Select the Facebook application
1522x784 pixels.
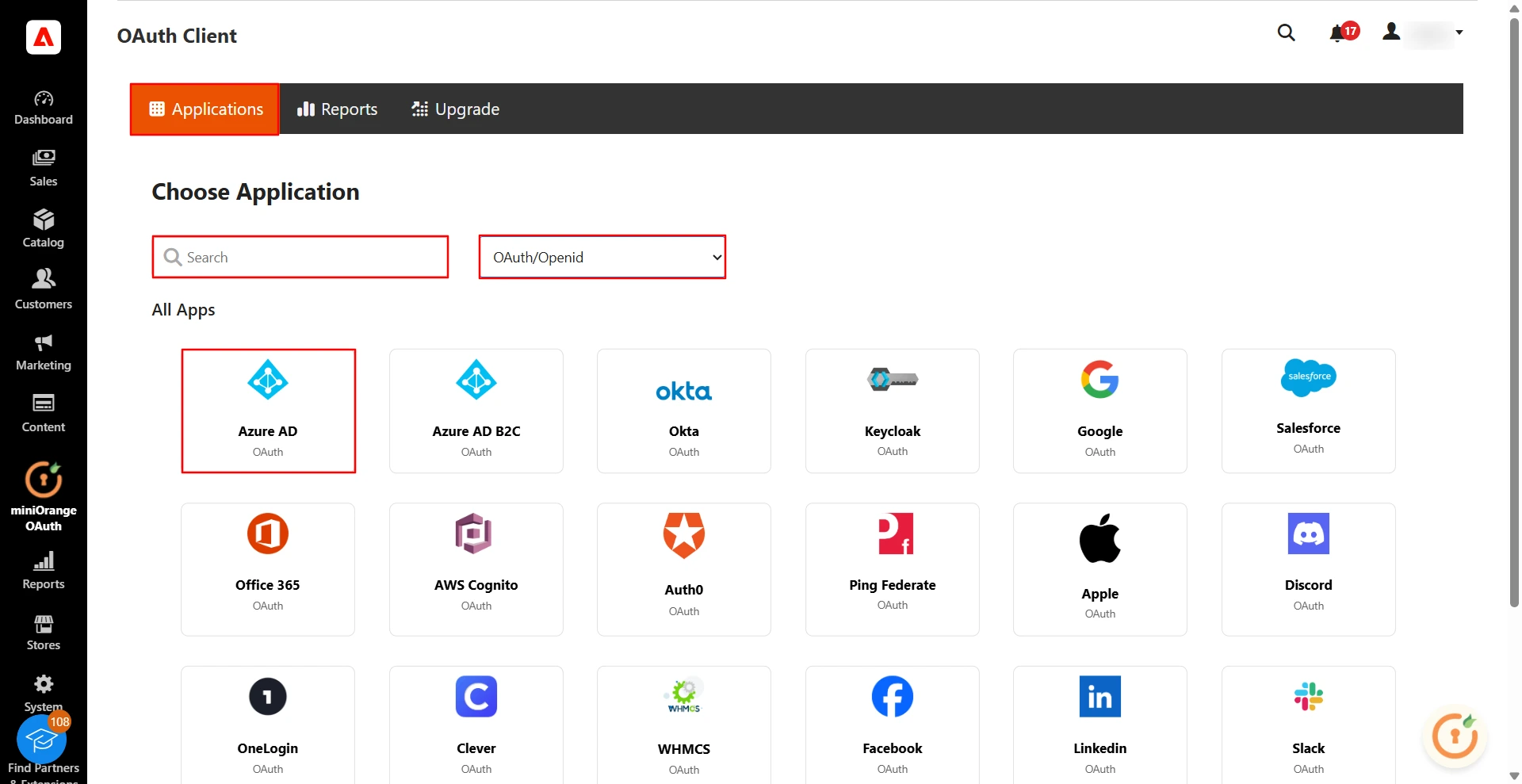pyautogui.click(x=893, y=725)
